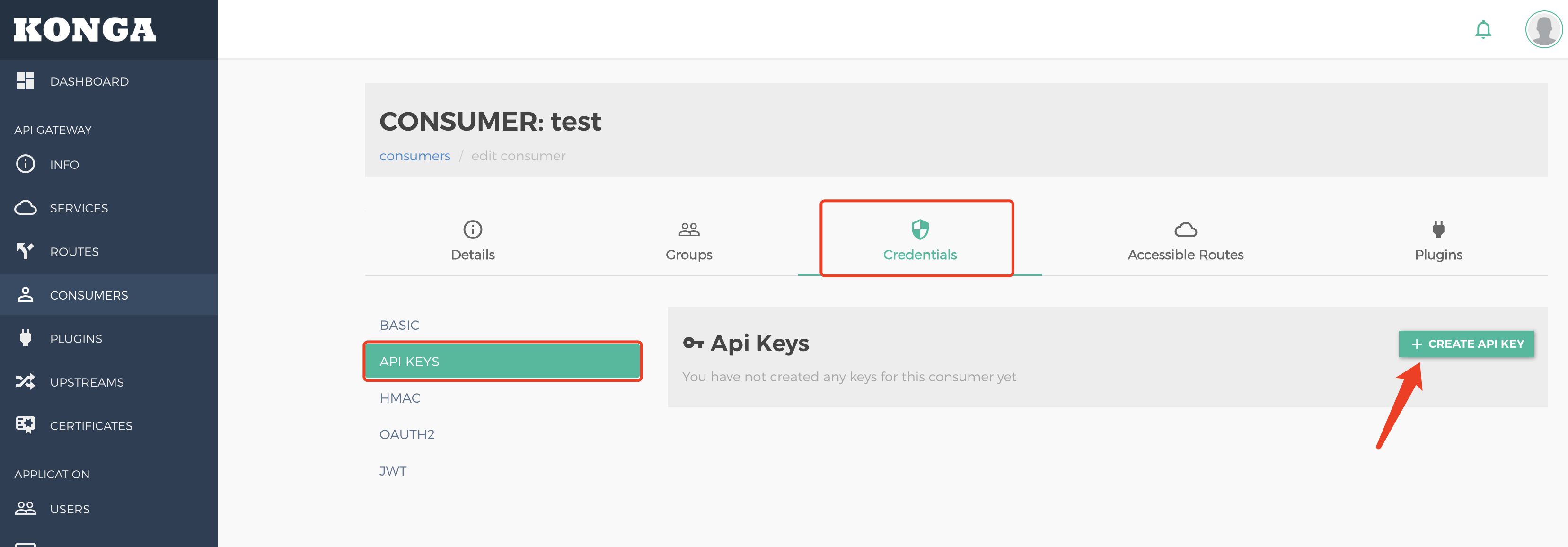This screenshot has height=547, width=1568.
Task: Open the Dashboard from the sidebar
Action: (x=26, y=80)
